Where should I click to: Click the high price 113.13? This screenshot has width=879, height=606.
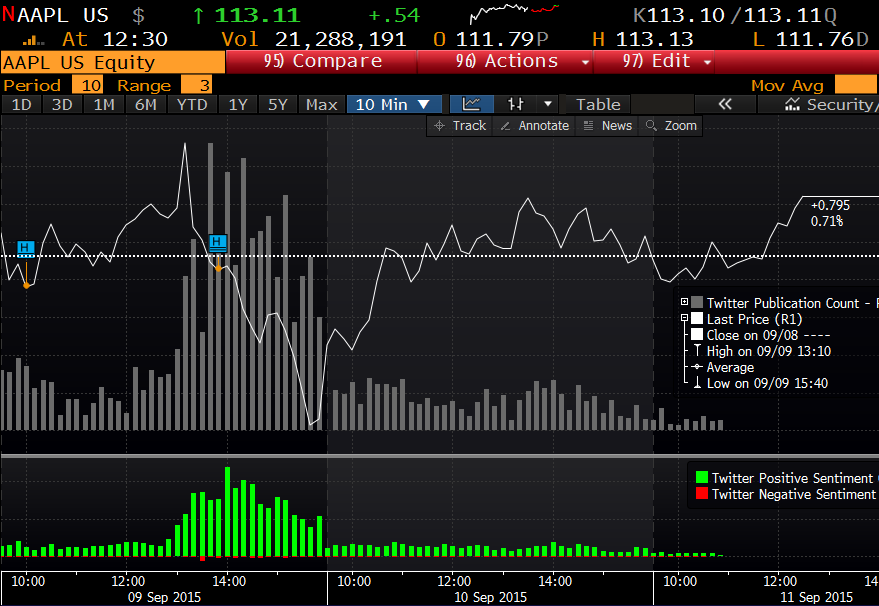[x=654, y=40]
